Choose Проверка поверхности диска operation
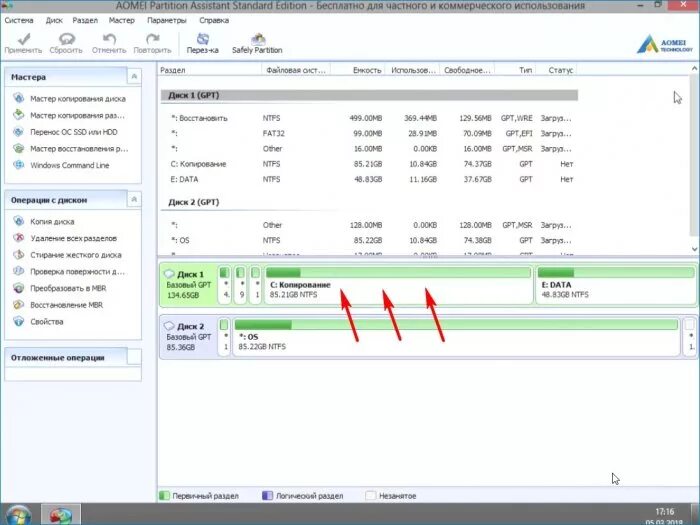Image resolution: width=700 pixels, height=525 pixels. coord(77,271)
